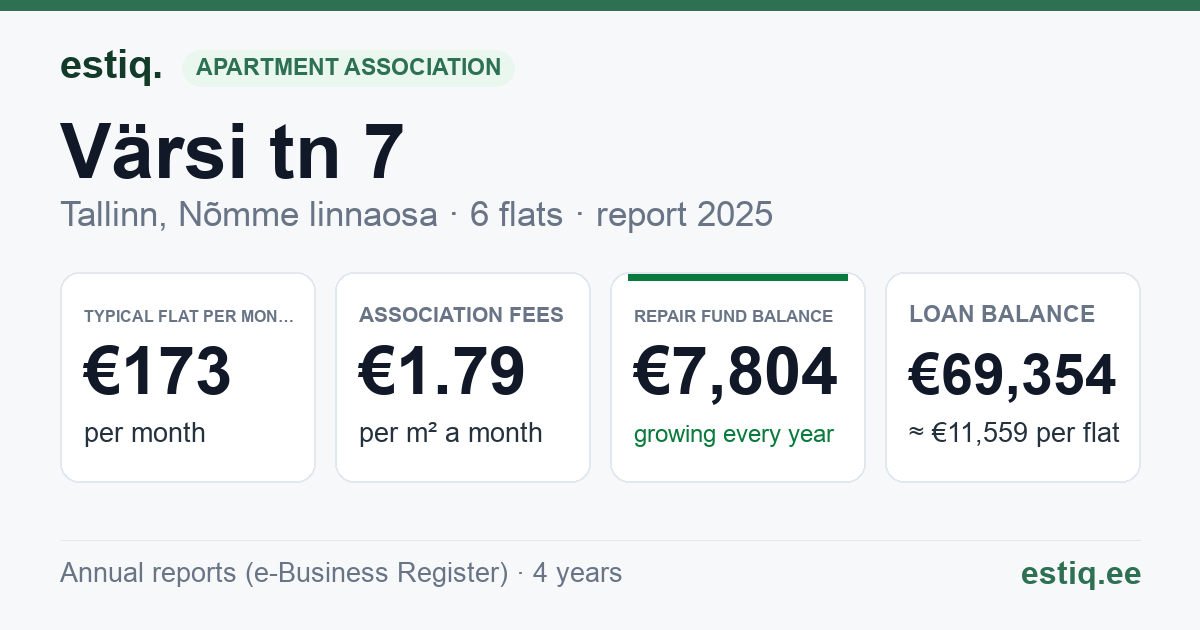
Task: Click the LOAN BALANCE label
Action: click(x=1002, y=314)
